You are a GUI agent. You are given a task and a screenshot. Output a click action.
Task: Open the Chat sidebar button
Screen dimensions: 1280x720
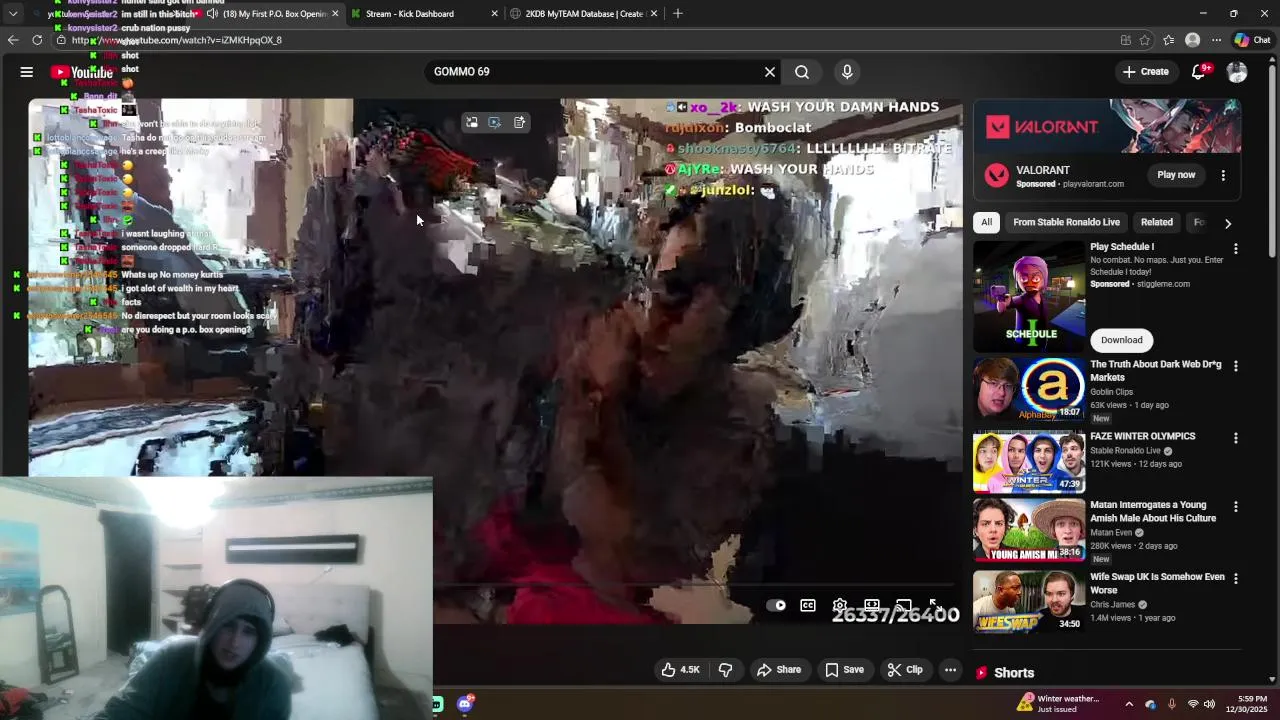(1252, 40)
